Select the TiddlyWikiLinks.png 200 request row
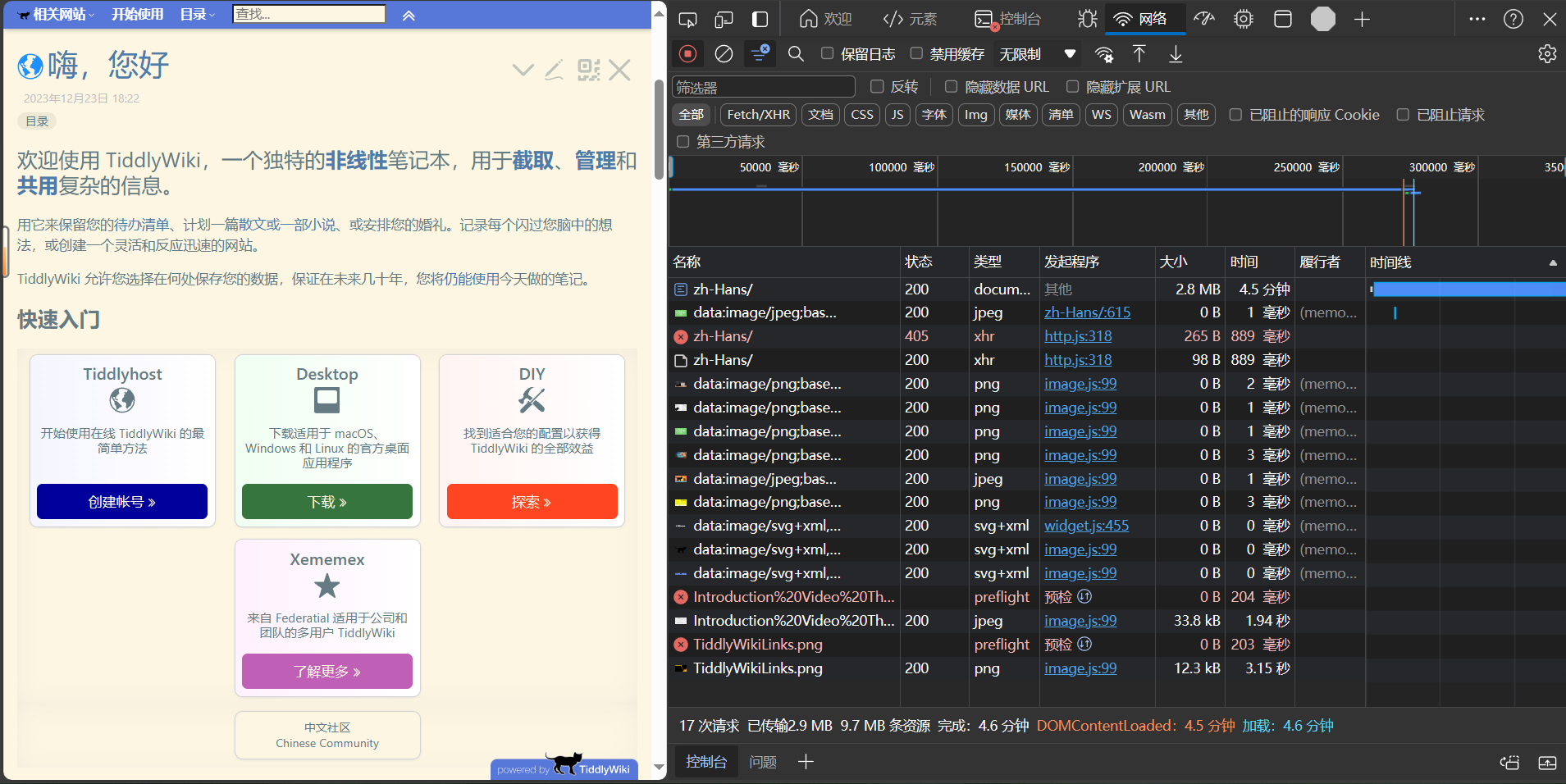Viewport: 1566px width, 784px height. coord(1116,668)
